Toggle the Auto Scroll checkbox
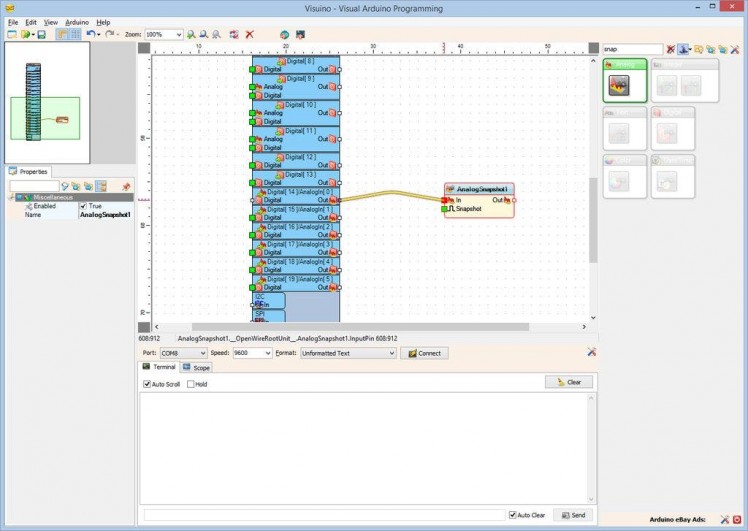 tap(148, 384)
